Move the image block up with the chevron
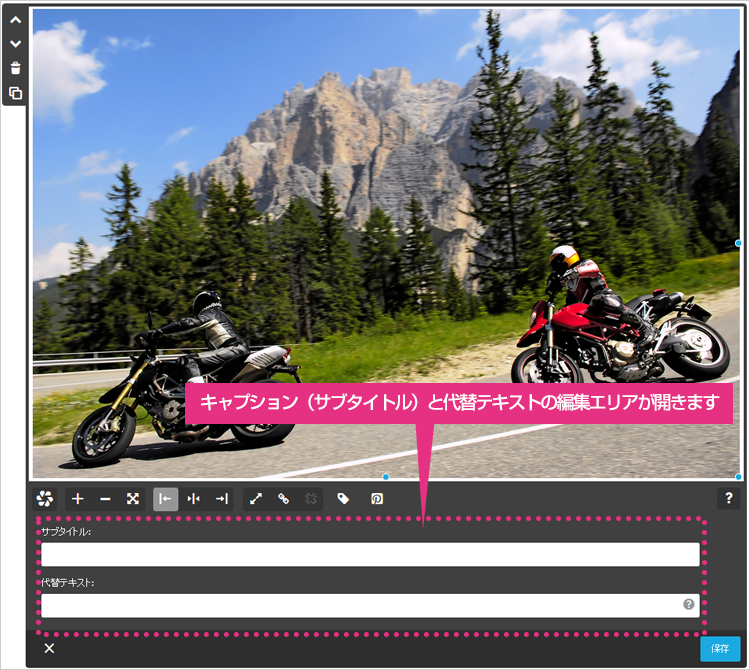The height and width of the screenshot is (670, 750). tap(15, 20)
